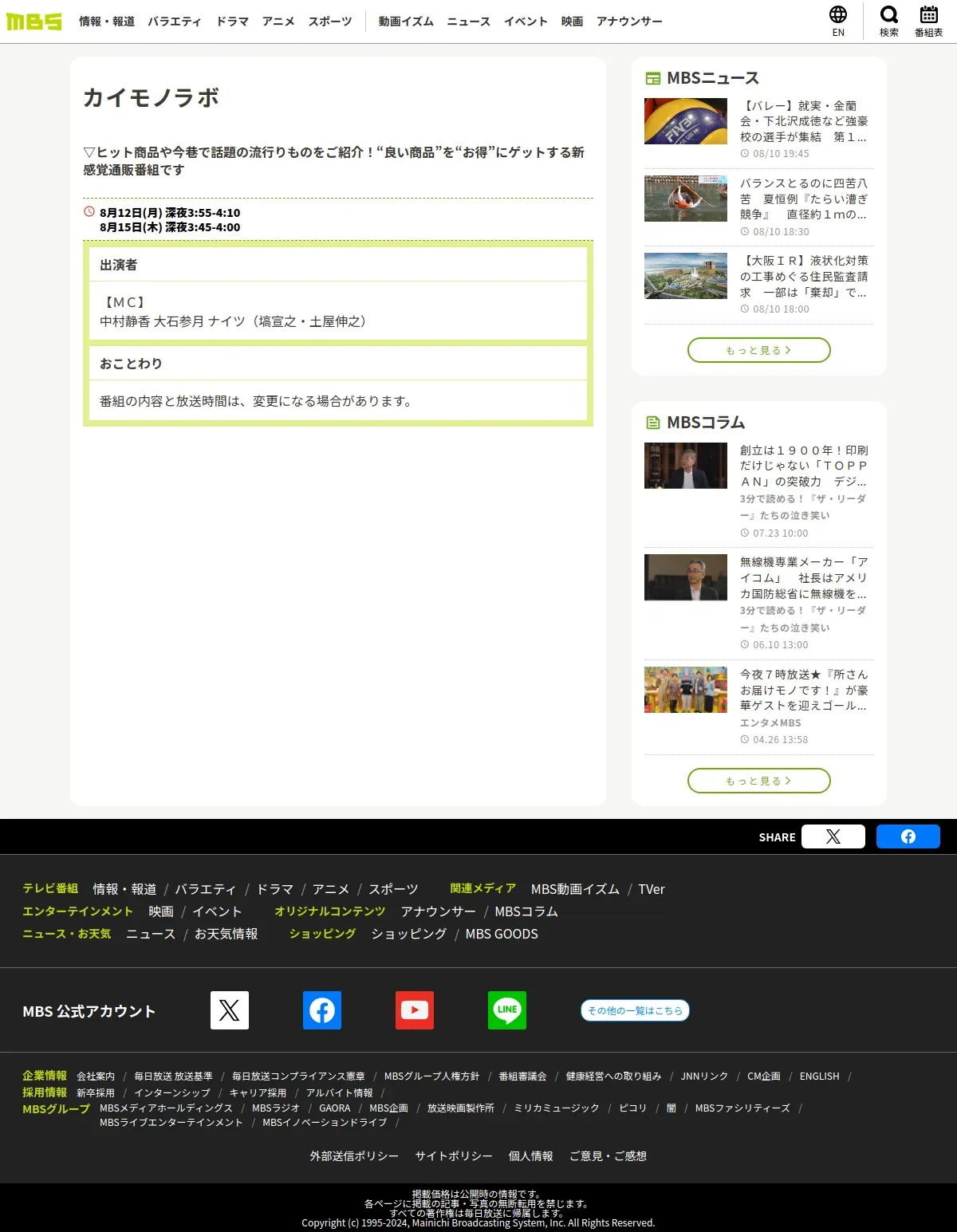Open MBS official YouTube account icon
Viewport: 957px width, 1232px height.
pyautogui.click(x=415, y=1010)
